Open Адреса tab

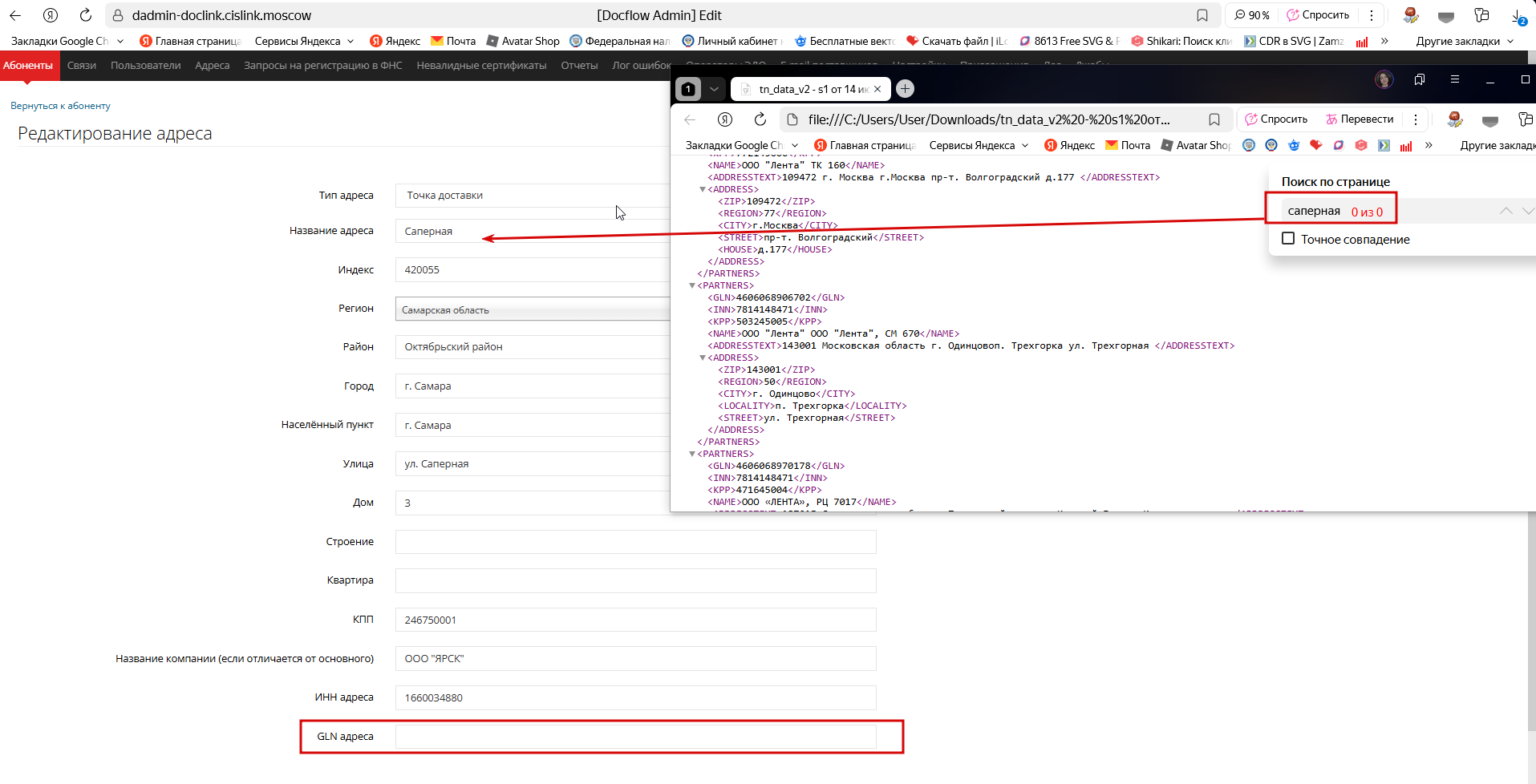(213, 66)
